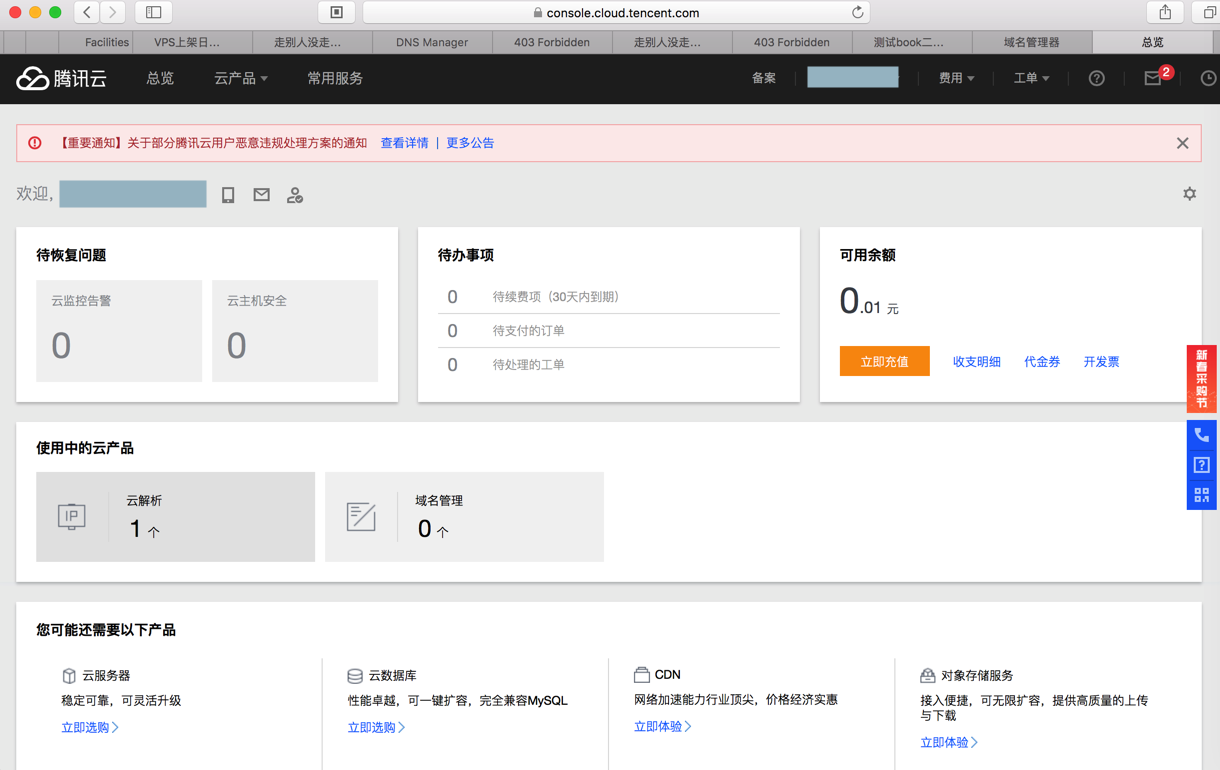Viewport: 1220px width, 770px height.
Task: Click the 域名管理 edit icon
Action: [360, 517]
